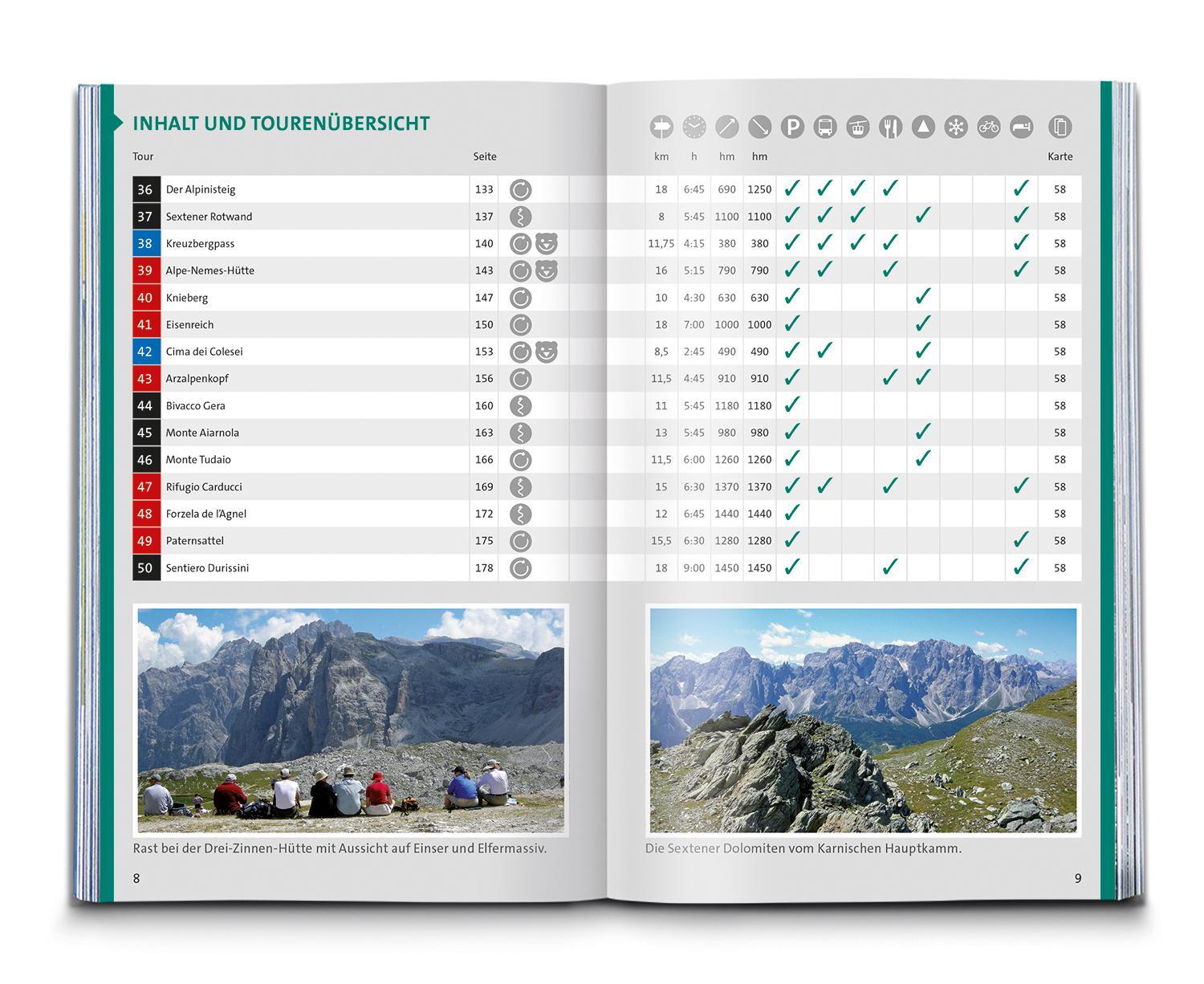Click the cable car checkmark in Kreuzbergpass row

pos(858,242)
